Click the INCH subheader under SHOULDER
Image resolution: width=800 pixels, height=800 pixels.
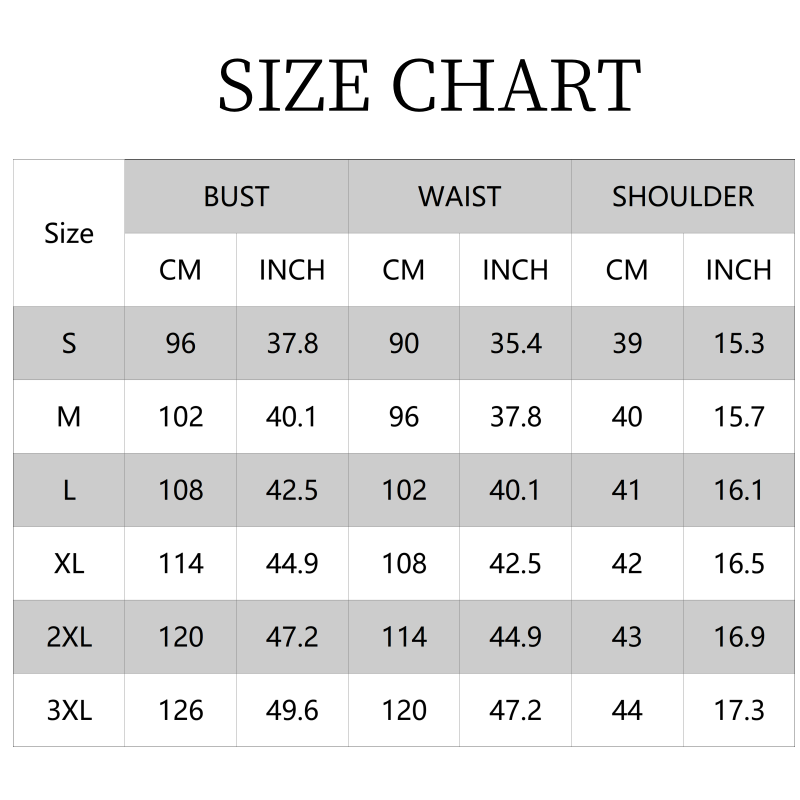click(x=739, y=270)
